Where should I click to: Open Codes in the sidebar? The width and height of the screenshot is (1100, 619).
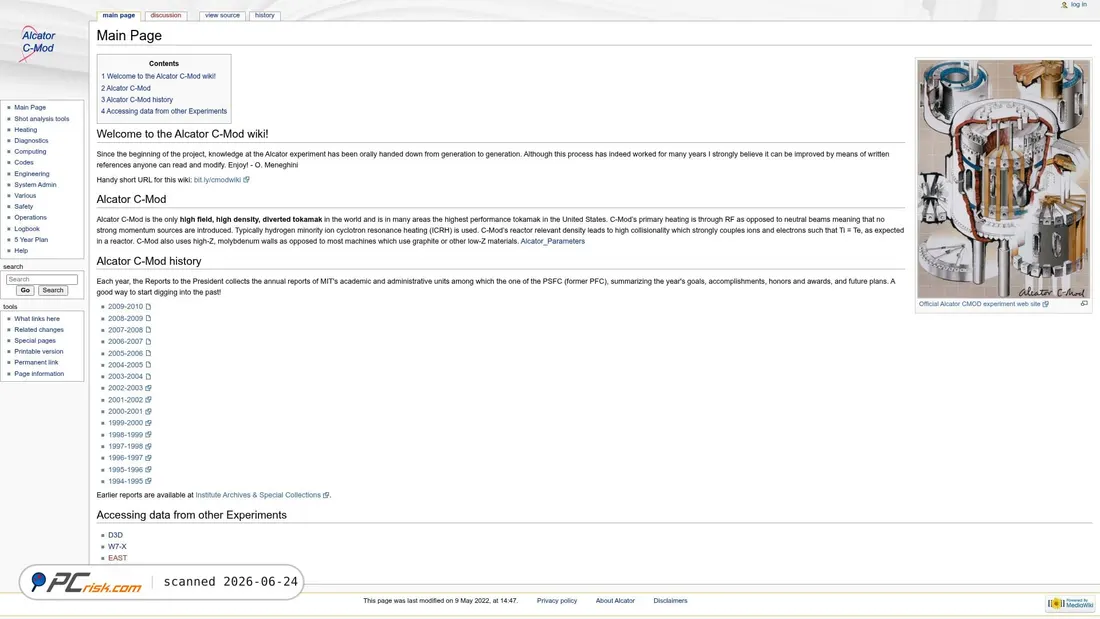tap(24, 162)
